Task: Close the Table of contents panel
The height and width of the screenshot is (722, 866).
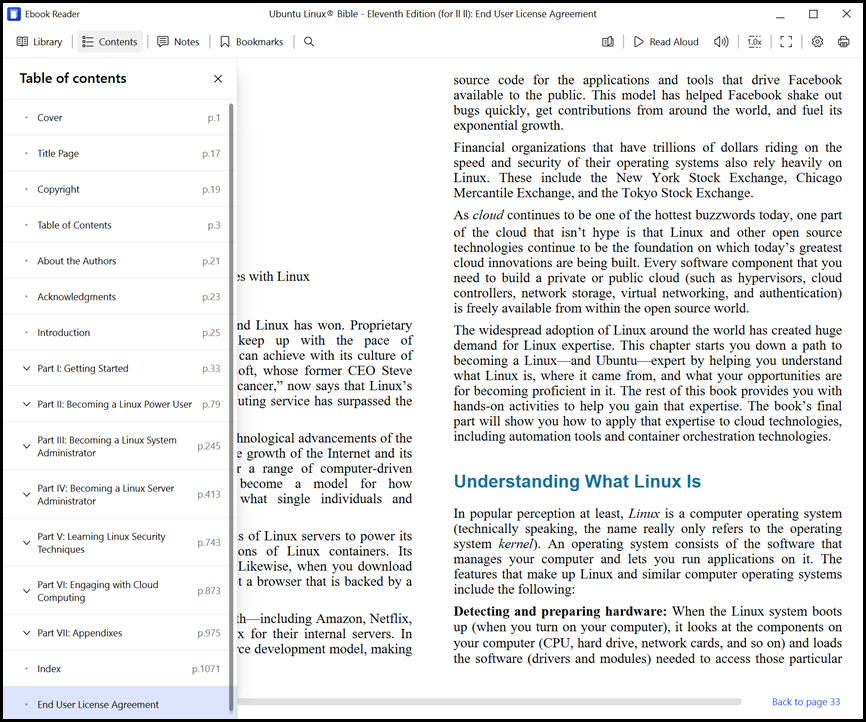Action: pyautogui.click(x=218, y=79)
